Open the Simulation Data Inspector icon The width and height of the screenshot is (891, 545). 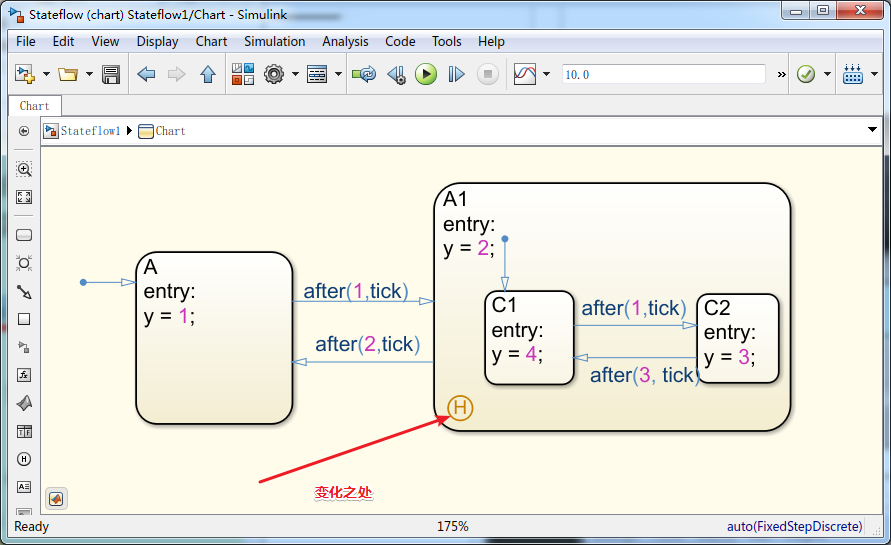[524, 74]
